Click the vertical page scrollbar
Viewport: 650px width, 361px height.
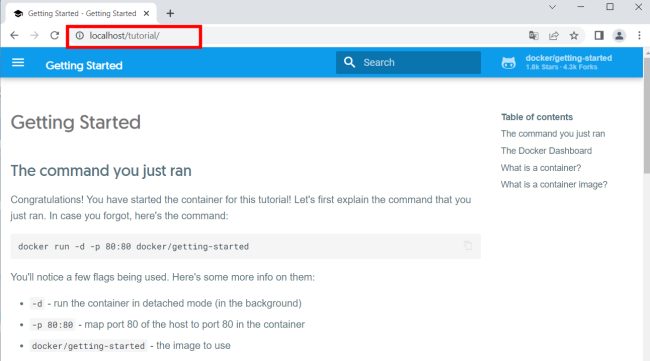tap(646, 116)
